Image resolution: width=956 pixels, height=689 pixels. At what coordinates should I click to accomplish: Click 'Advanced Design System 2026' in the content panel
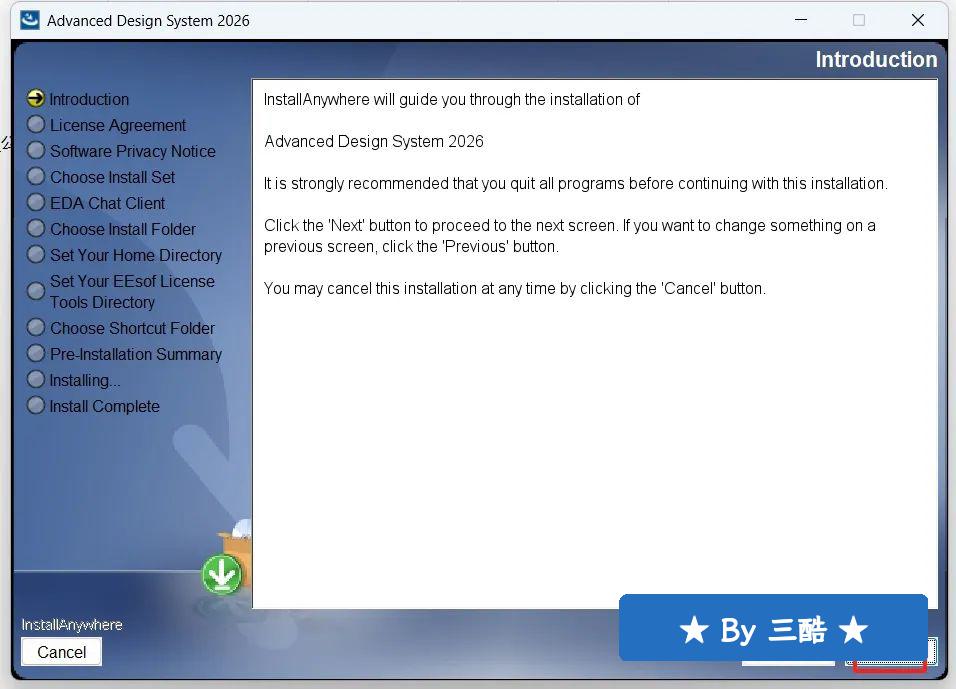[374, 141]
